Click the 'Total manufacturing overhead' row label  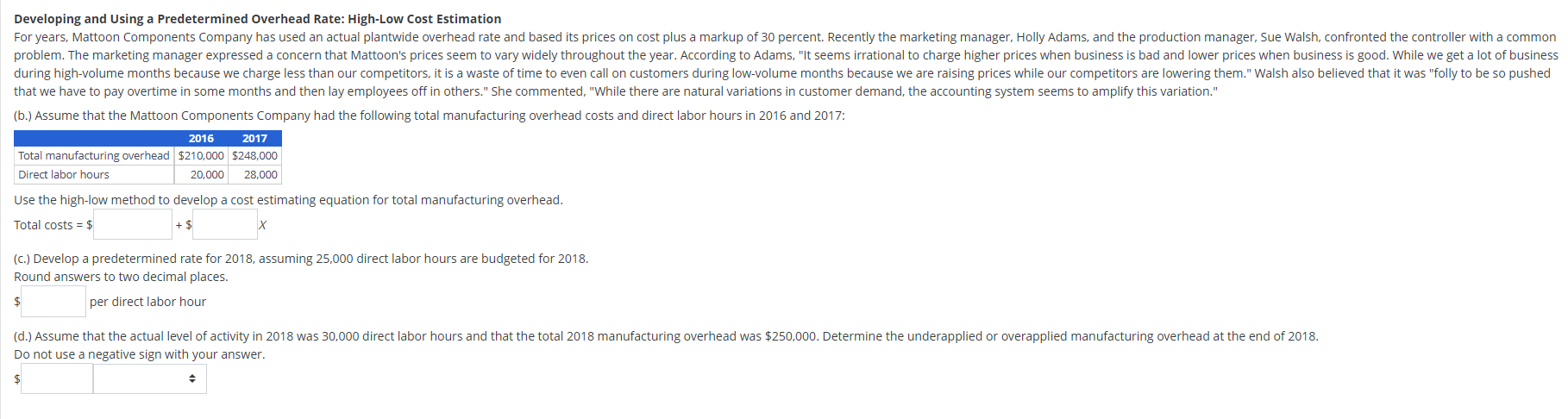point(94,156)
